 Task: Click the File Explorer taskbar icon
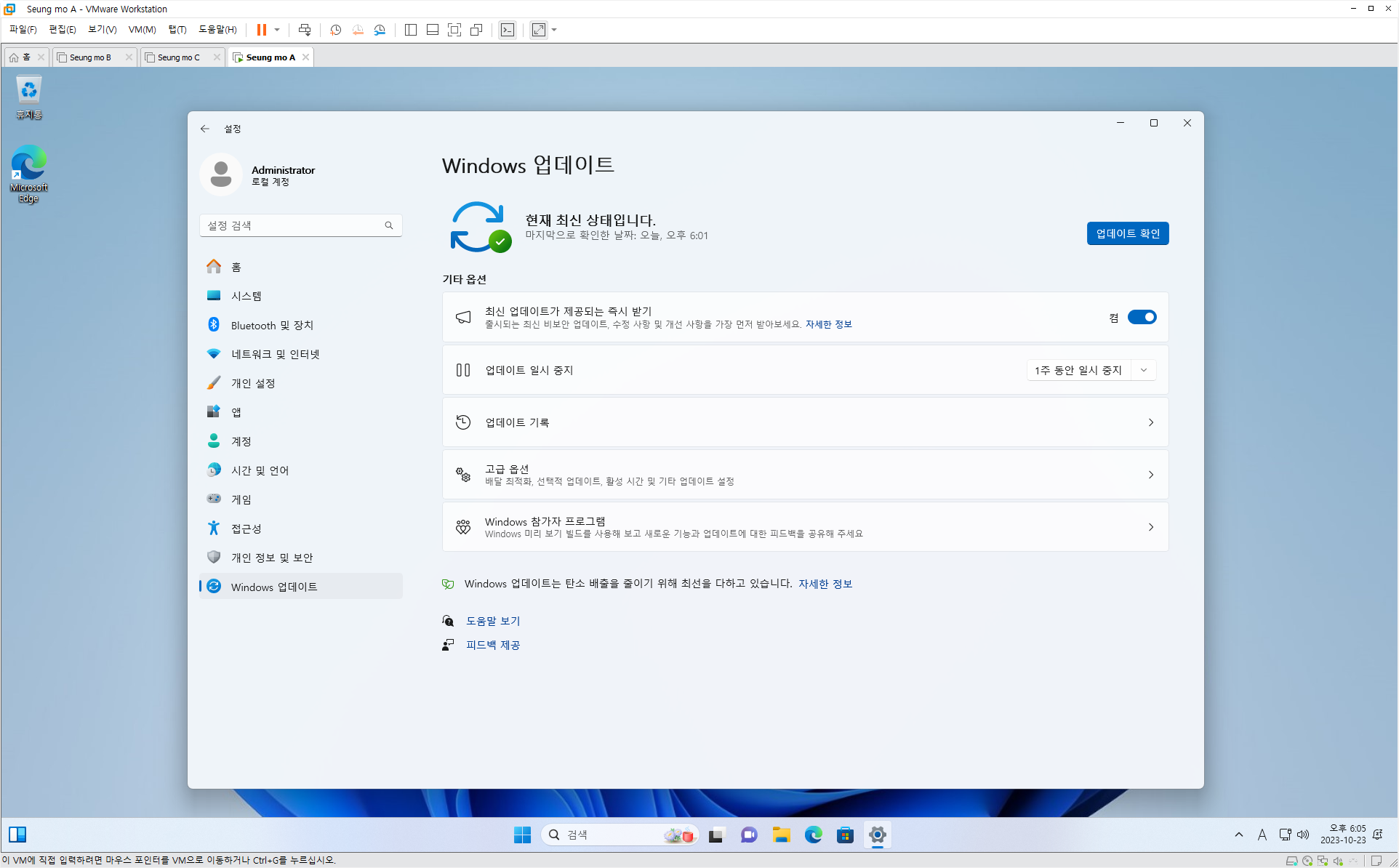click(781, 835)
